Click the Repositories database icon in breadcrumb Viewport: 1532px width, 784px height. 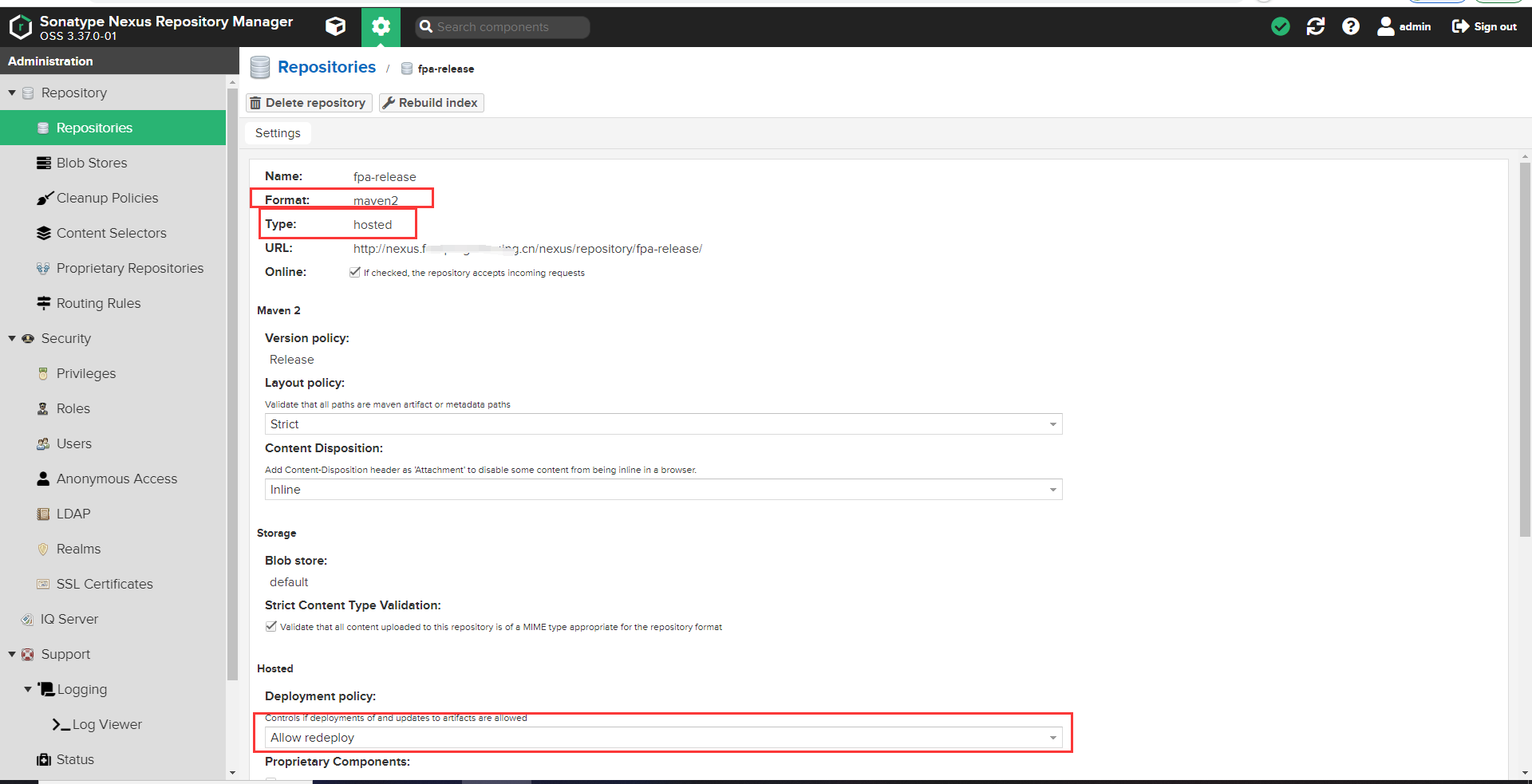point(260,68)
